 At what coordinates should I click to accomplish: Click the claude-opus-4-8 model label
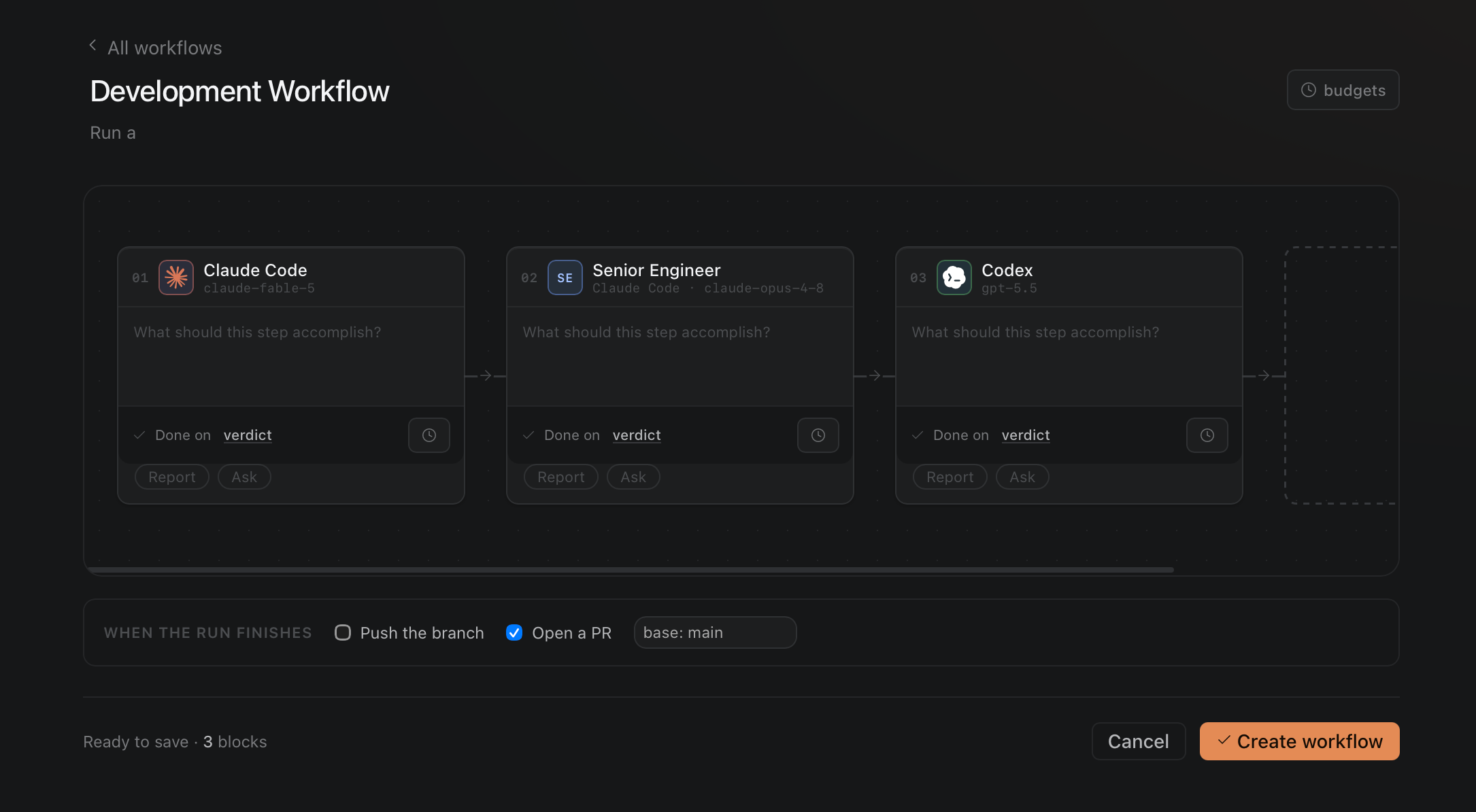point(764,288)
